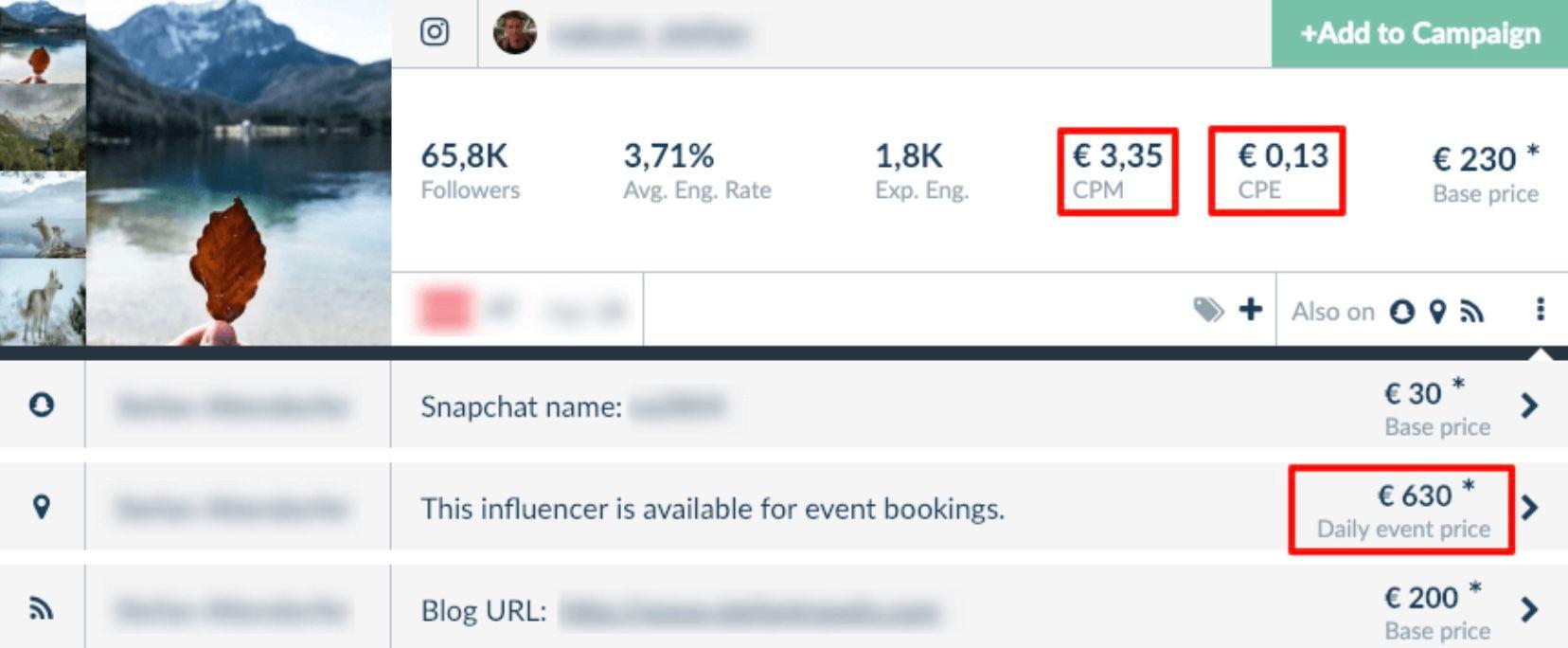The height and width of the screenshot is (648, 1568).
Task: Click the RSS blog icon next to Also on
Action: click(1471, 311)
